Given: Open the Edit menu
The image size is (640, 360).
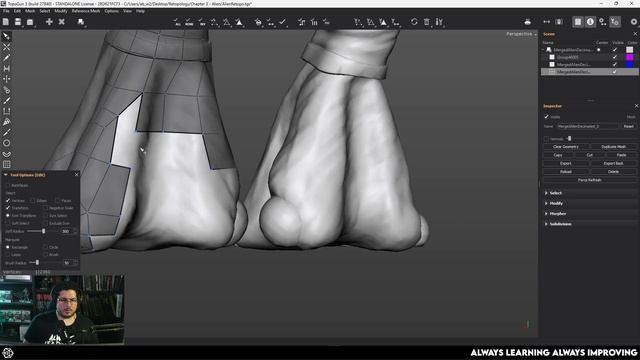Looking at the screenshot, I should pos(17,11).
